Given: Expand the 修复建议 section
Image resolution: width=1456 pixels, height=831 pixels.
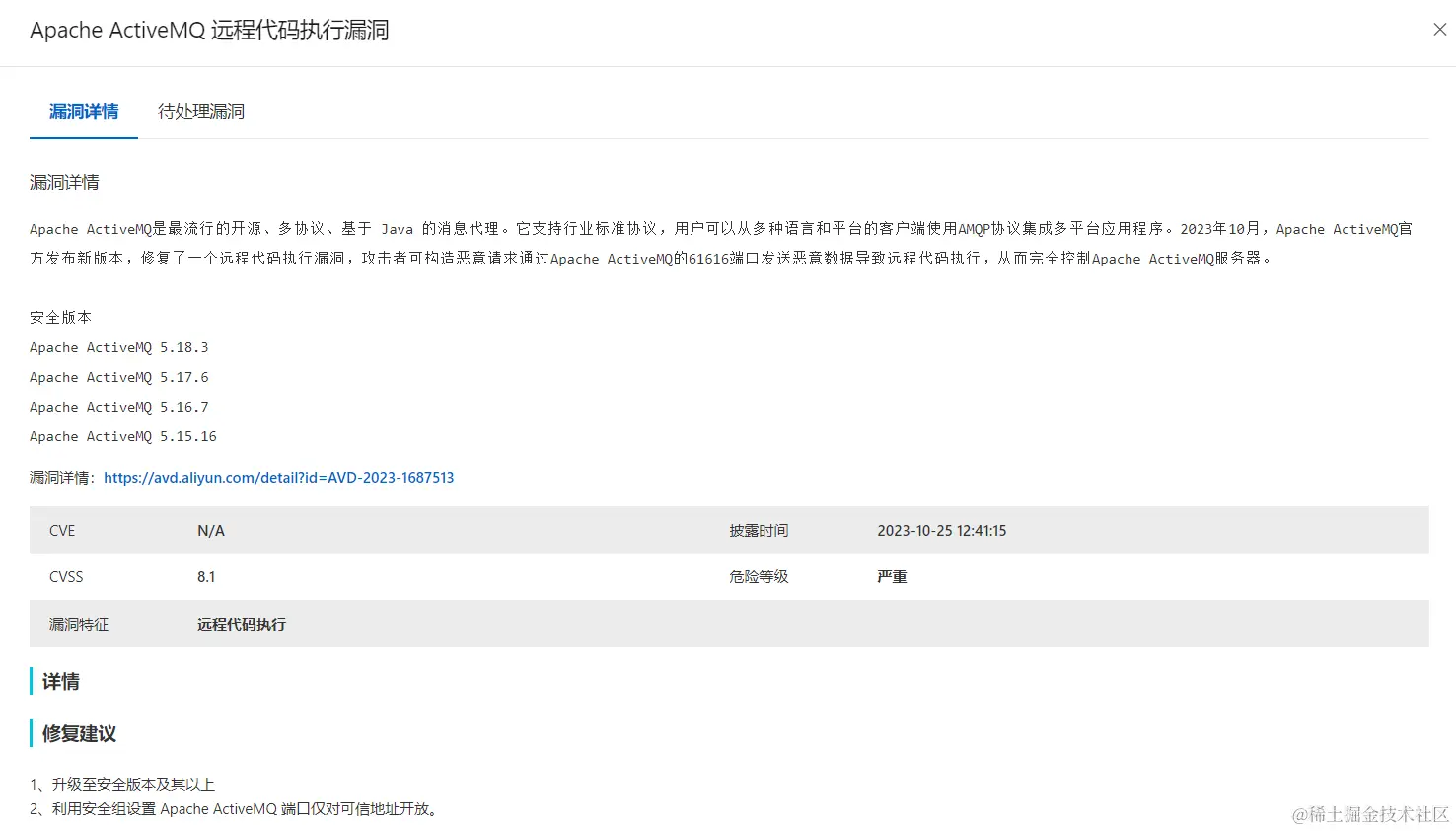Looking at the screenshot, I should pyautogui.click(x=77, y=733).
